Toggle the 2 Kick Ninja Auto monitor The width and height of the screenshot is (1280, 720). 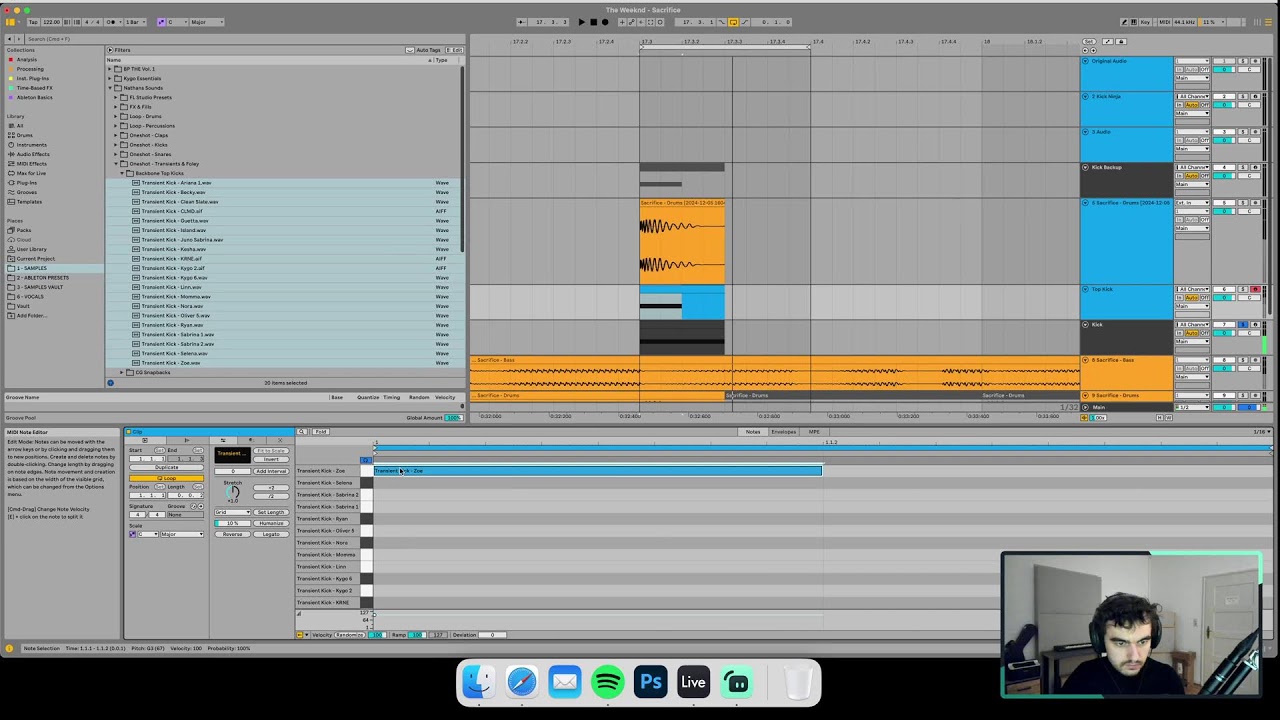(1192, 105)
